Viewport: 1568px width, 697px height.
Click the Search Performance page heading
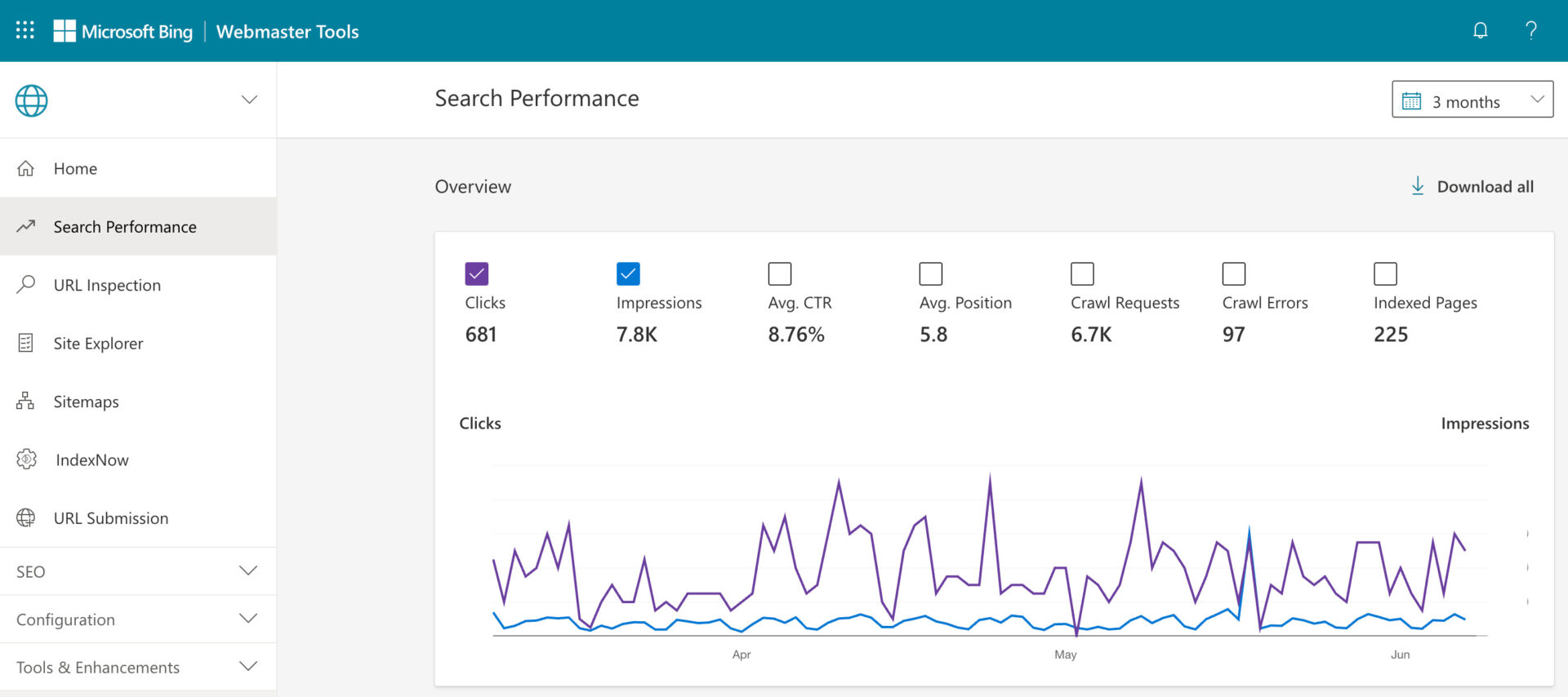tap(537, 98)
